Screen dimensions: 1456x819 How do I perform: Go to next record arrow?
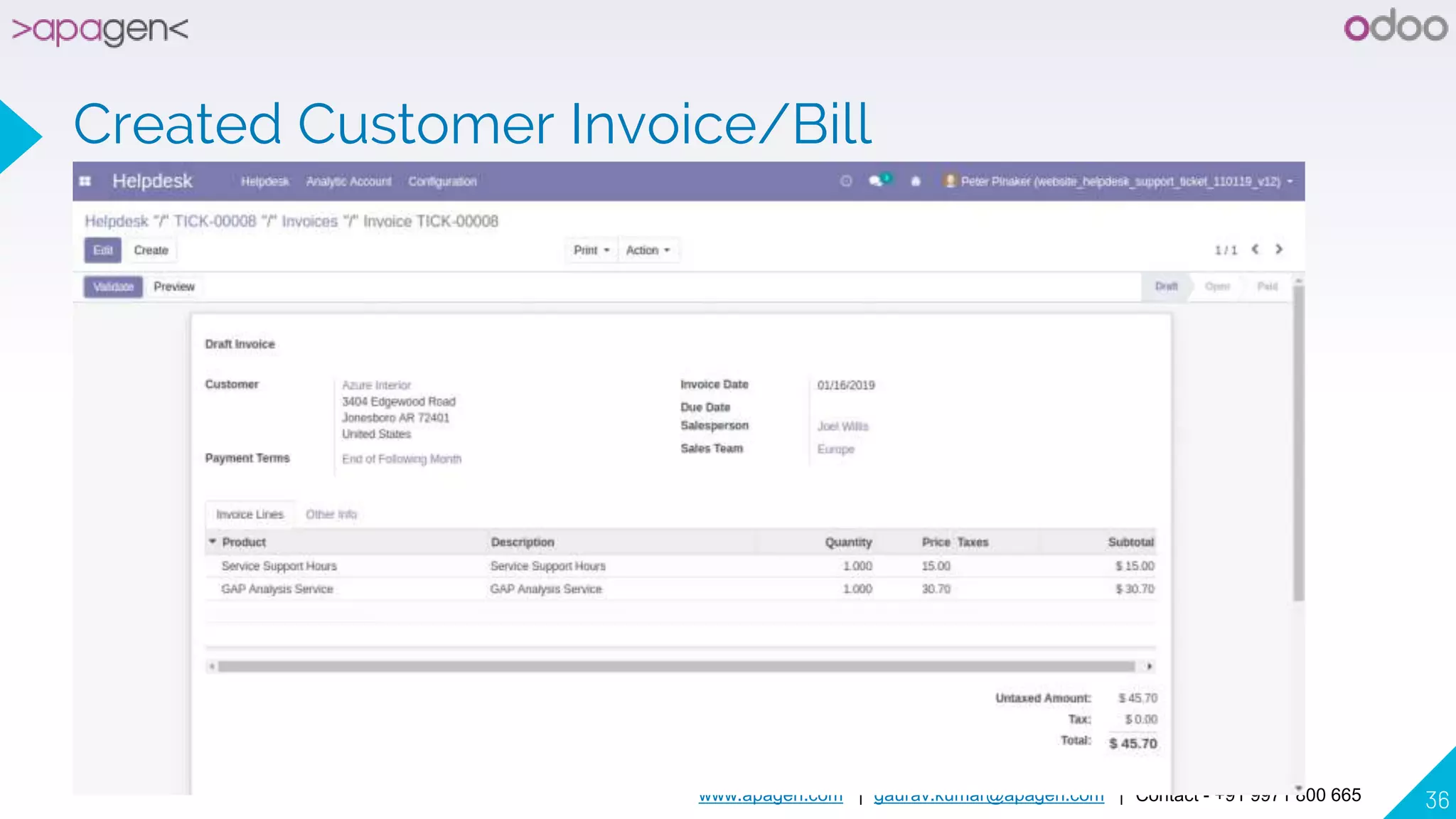click(1279, 250)
